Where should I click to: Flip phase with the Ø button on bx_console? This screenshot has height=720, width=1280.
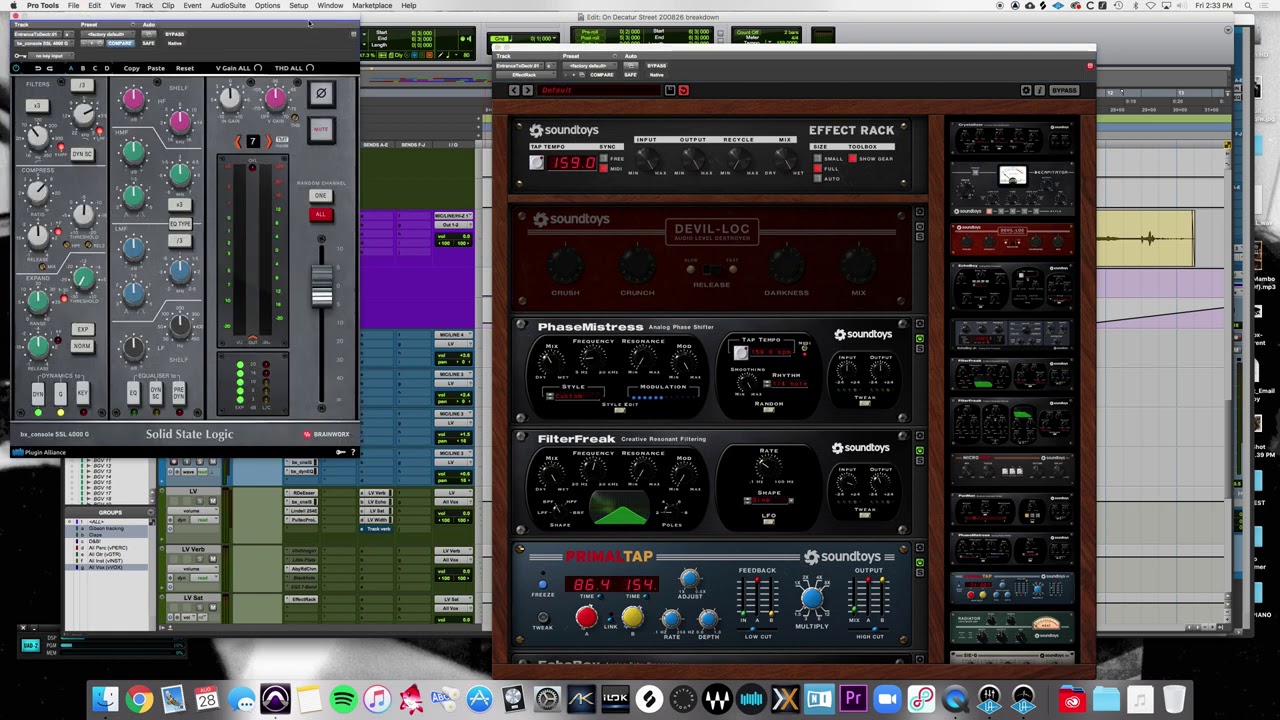[321, 94]
